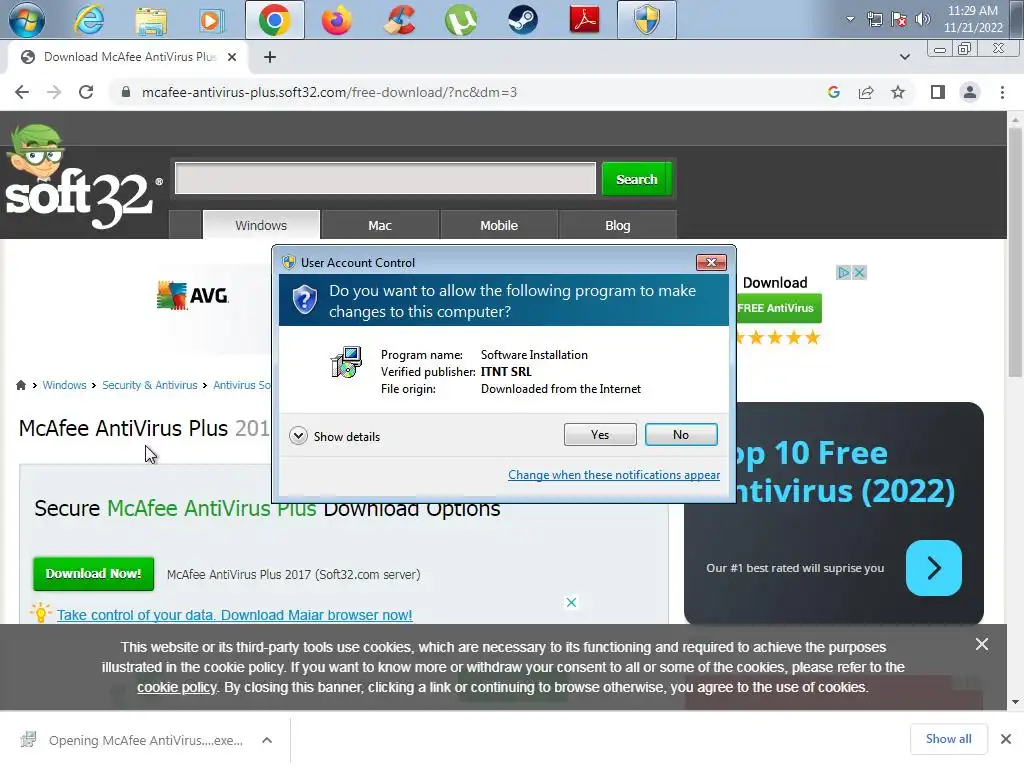Open the Chrome profile avatar menu
Screen dimensions: 1024x768
tap(970, 92)
